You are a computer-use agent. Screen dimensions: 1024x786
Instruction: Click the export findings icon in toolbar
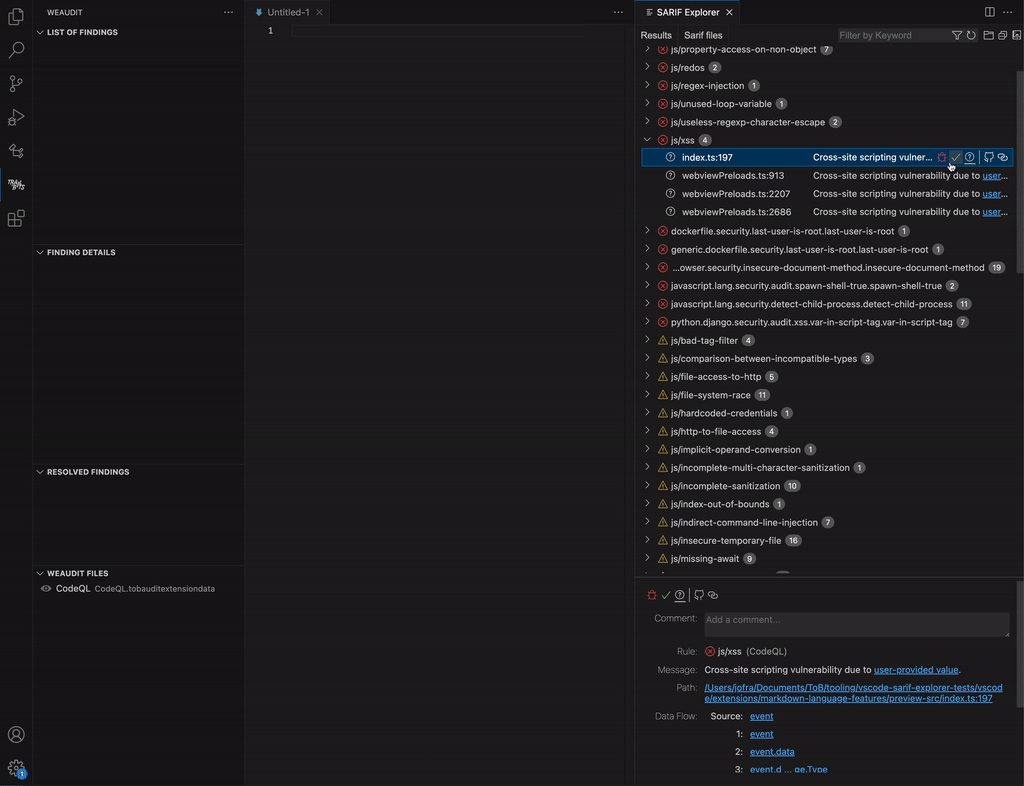pyautogui.click(x=1016, y=35)
